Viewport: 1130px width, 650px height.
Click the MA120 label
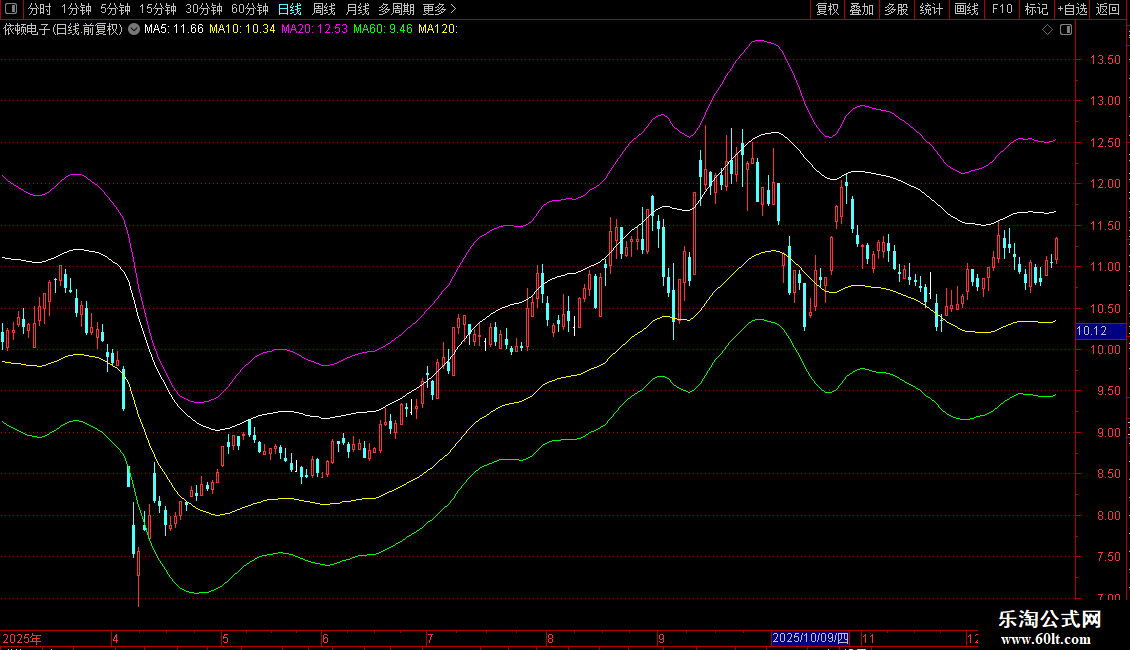point(438,29)
